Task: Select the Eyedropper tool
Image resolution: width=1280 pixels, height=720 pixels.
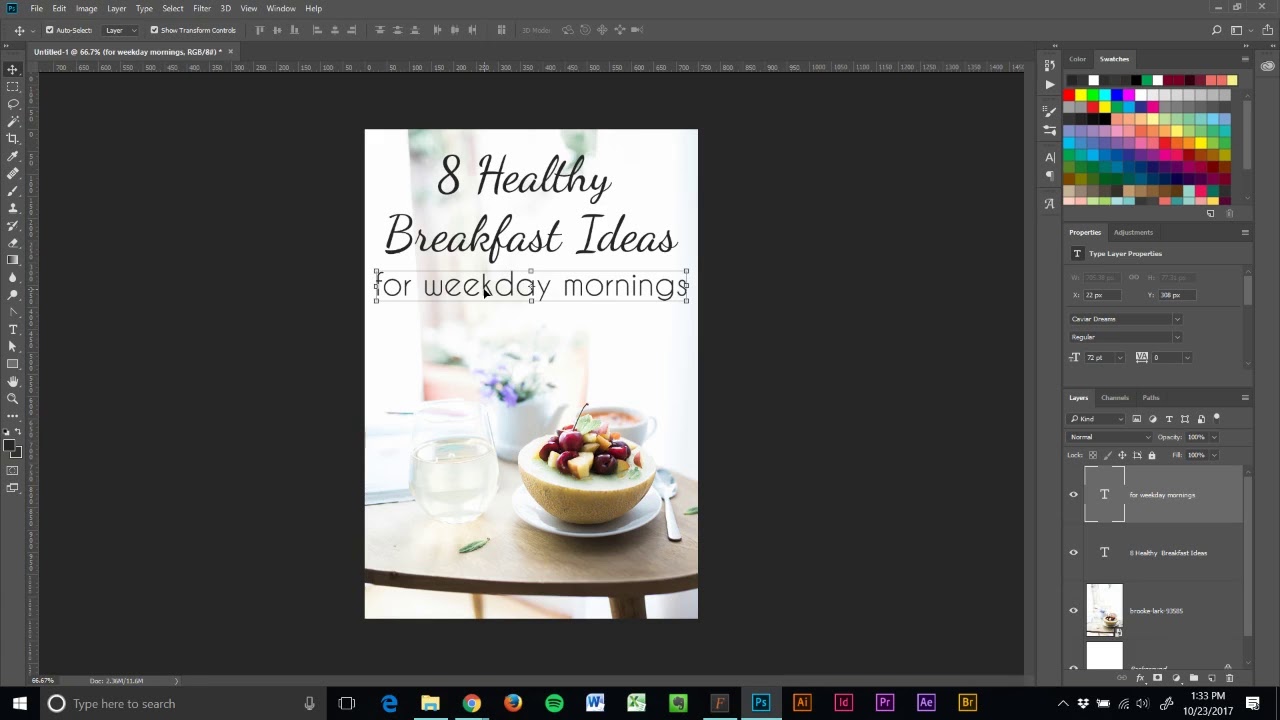Action: point(13,156)
